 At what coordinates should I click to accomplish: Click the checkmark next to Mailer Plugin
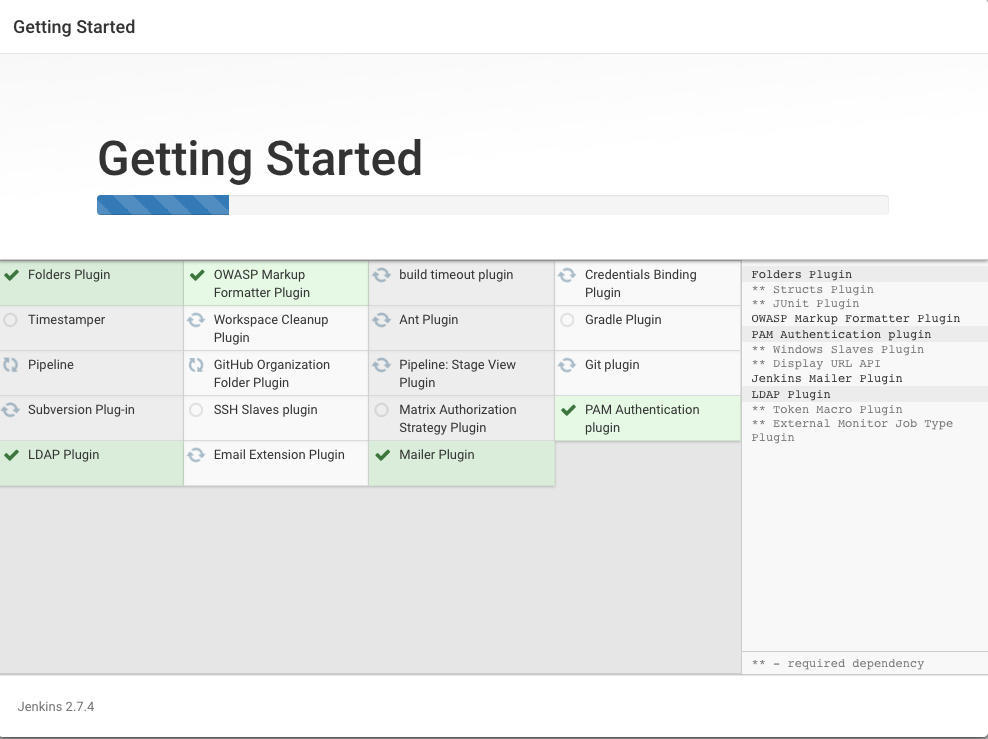383,454
